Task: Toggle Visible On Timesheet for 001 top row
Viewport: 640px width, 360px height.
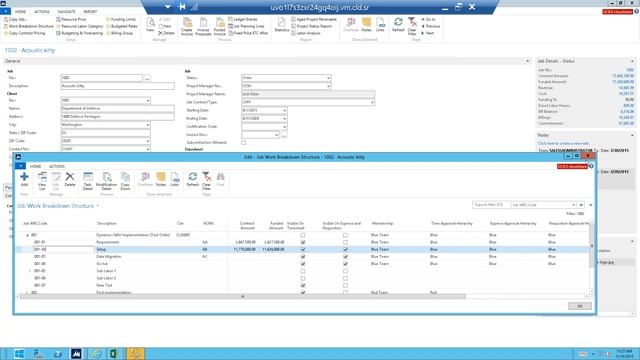Action: tap(303, 235)
